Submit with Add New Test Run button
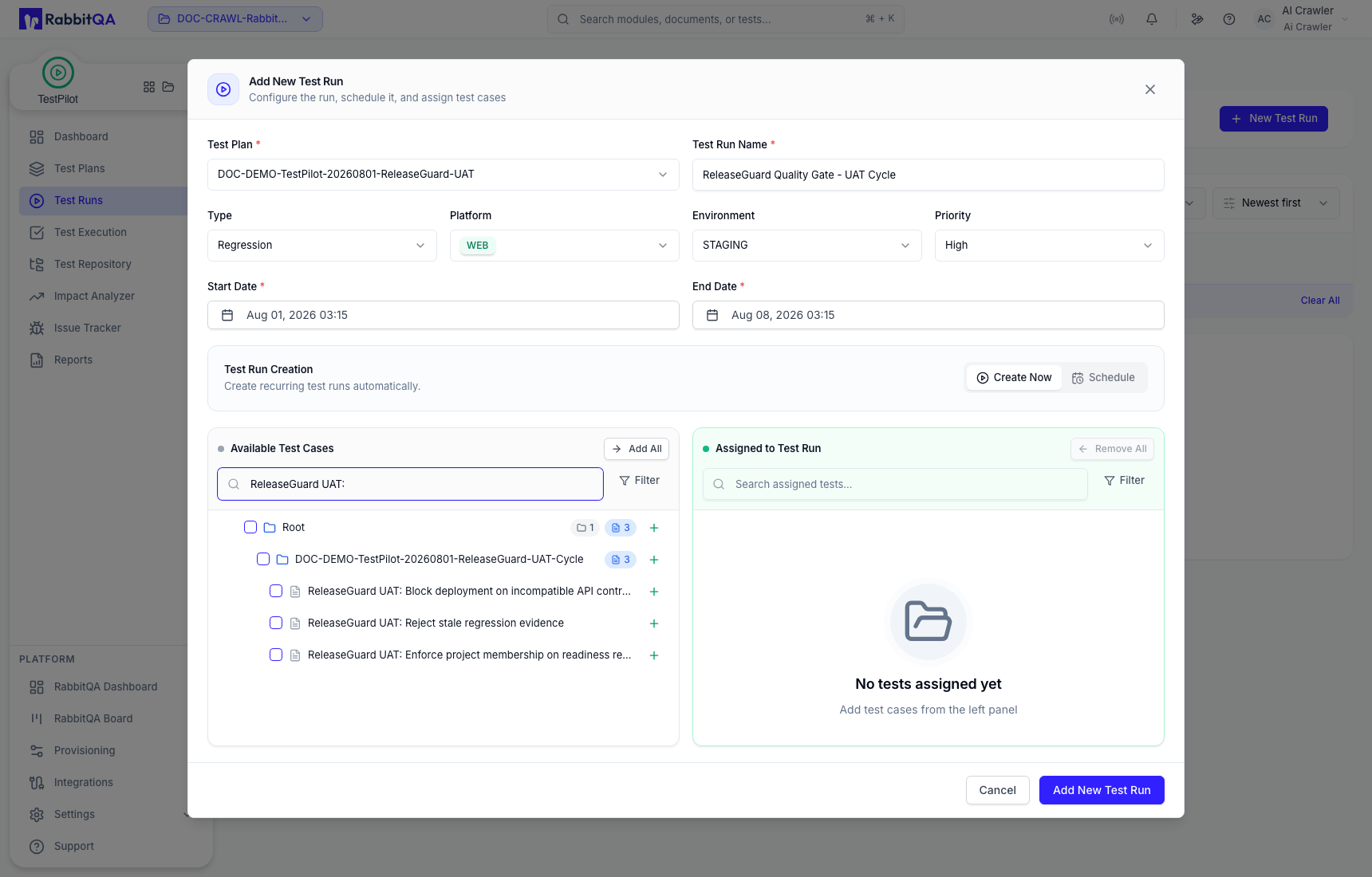Image resolution: width=1372 pixels, height=877 pixels. pos(1102,790)
